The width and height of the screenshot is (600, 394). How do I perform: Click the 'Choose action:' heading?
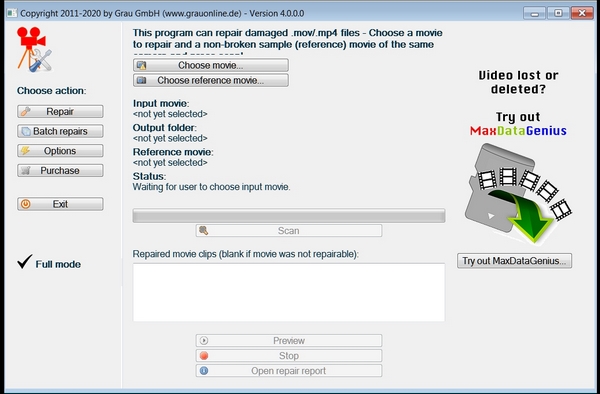coord(52,91)
